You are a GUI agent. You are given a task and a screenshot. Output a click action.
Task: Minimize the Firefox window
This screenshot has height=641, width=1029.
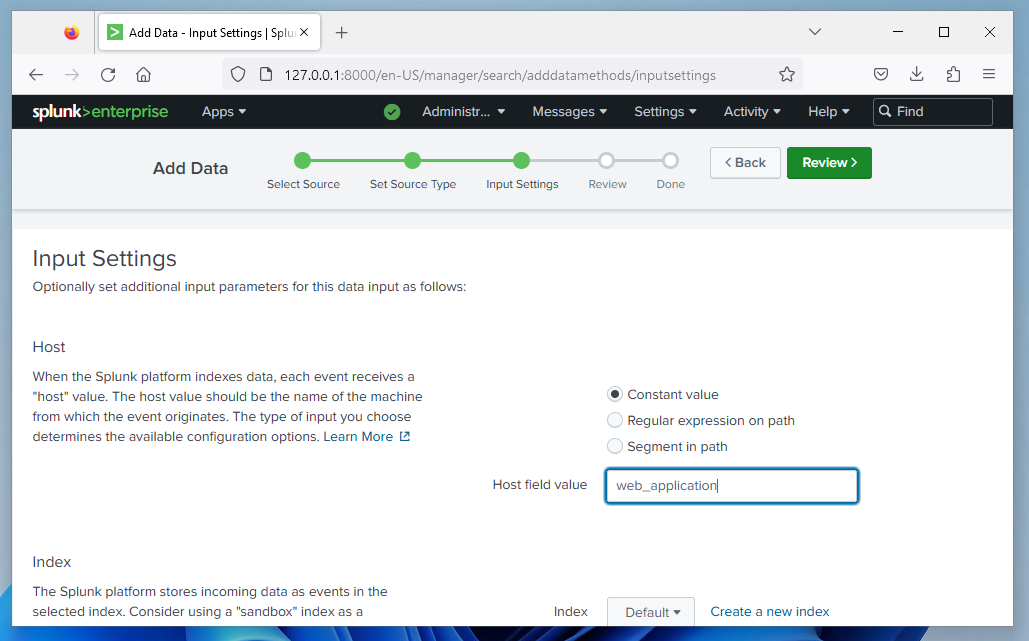(x=898, y=31)
